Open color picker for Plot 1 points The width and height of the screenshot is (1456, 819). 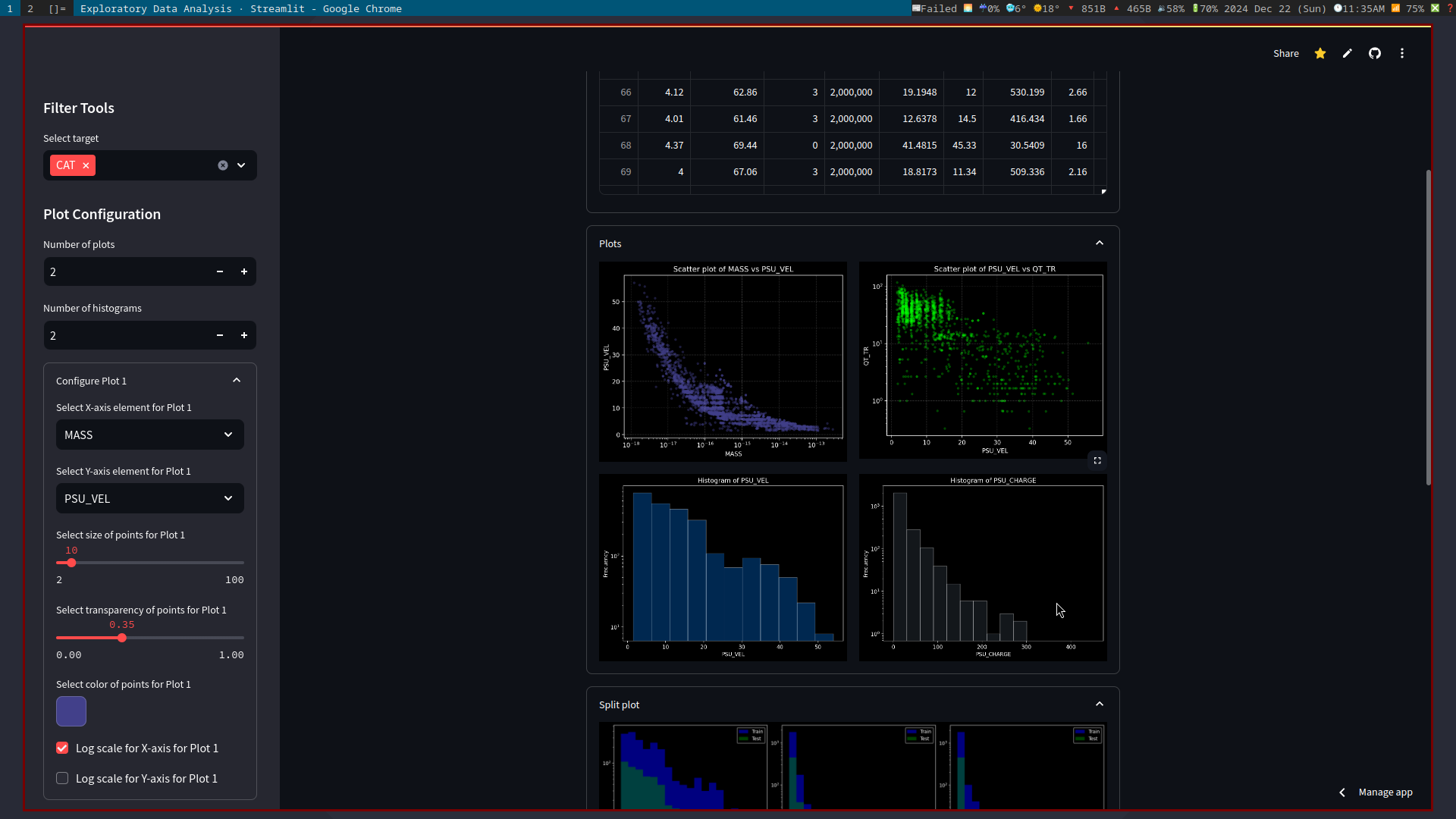(71, 711)
